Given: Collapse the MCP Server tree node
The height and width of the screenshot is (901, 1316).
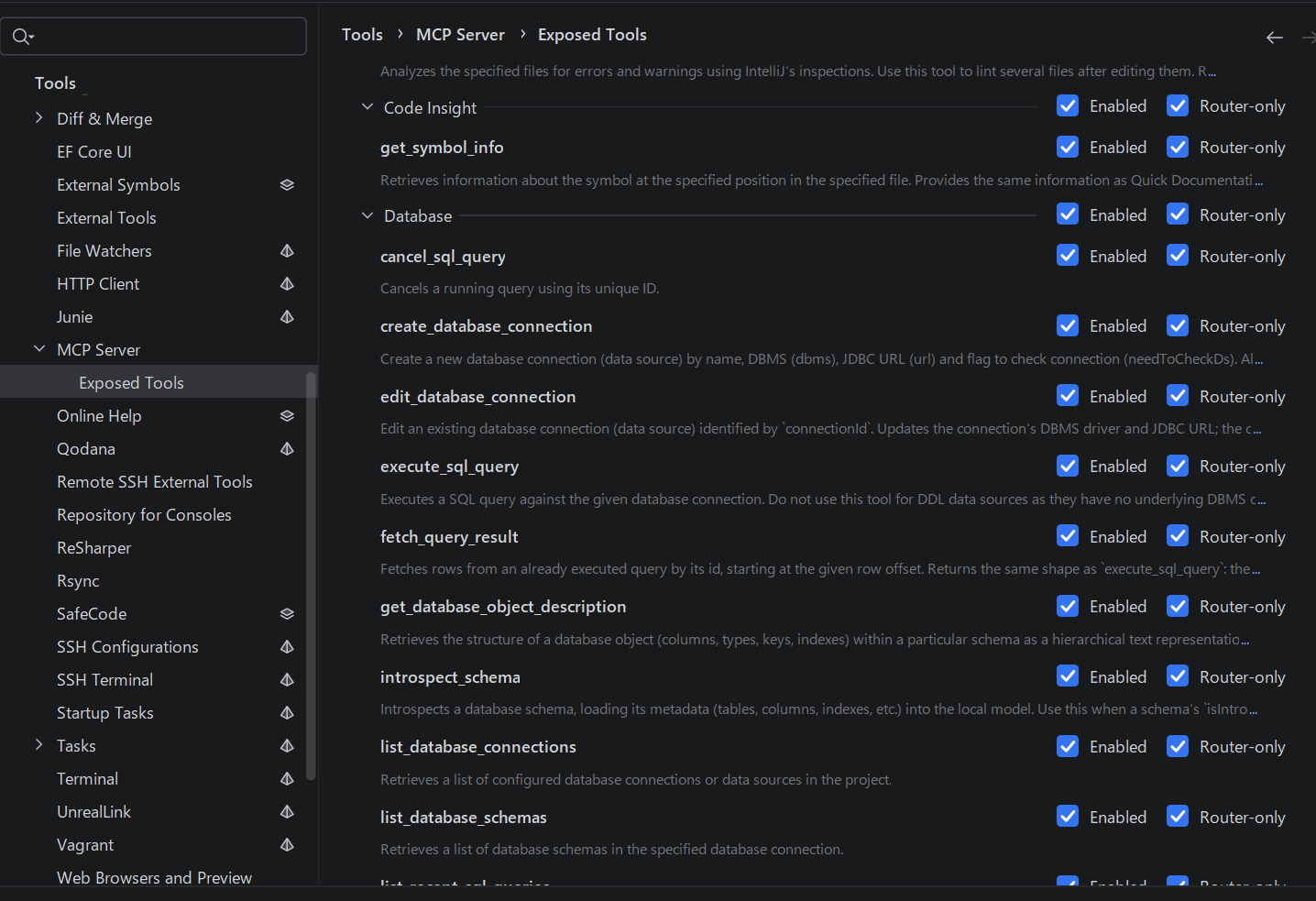Looking at the screenshot, I should point(39,349).
